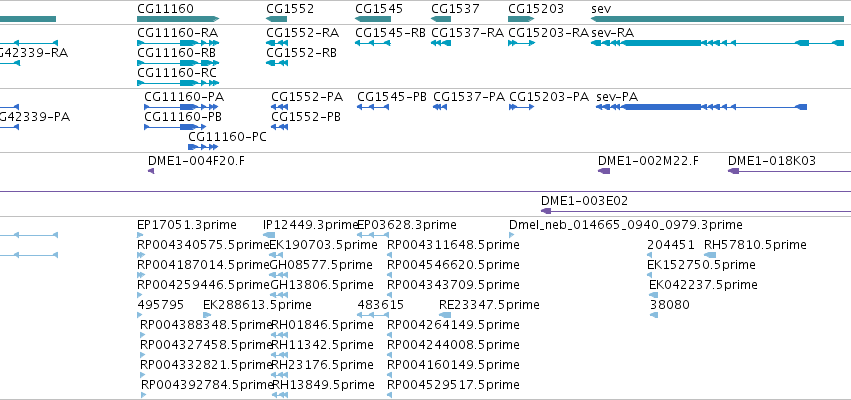The image size is (851, 400).
Task: Click the EK152750.5prime label
Action: 701,265
